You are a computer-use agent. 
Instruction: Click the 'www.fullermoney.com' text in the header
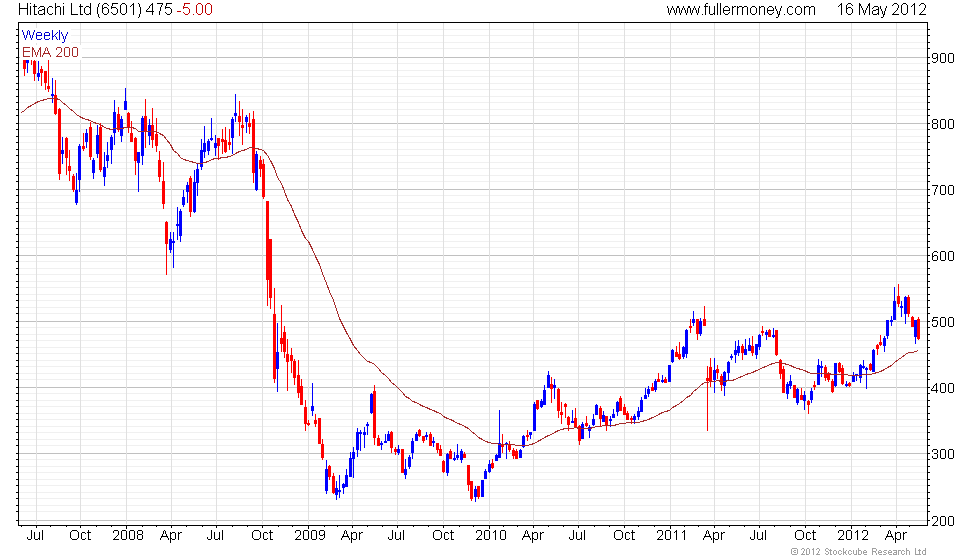[x=741, y=9]
